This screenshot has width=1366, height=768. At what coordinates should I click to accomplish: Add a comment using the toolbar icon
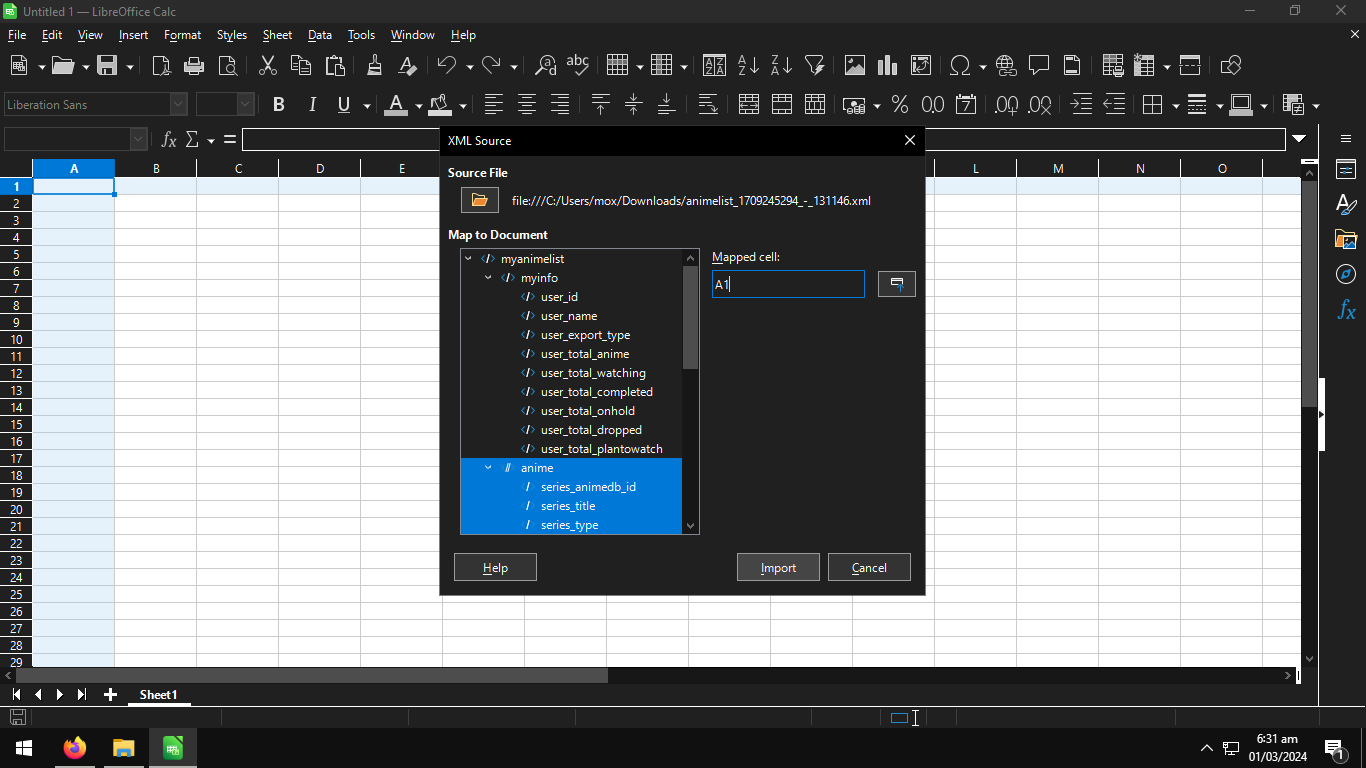[x=1039, y=65]
